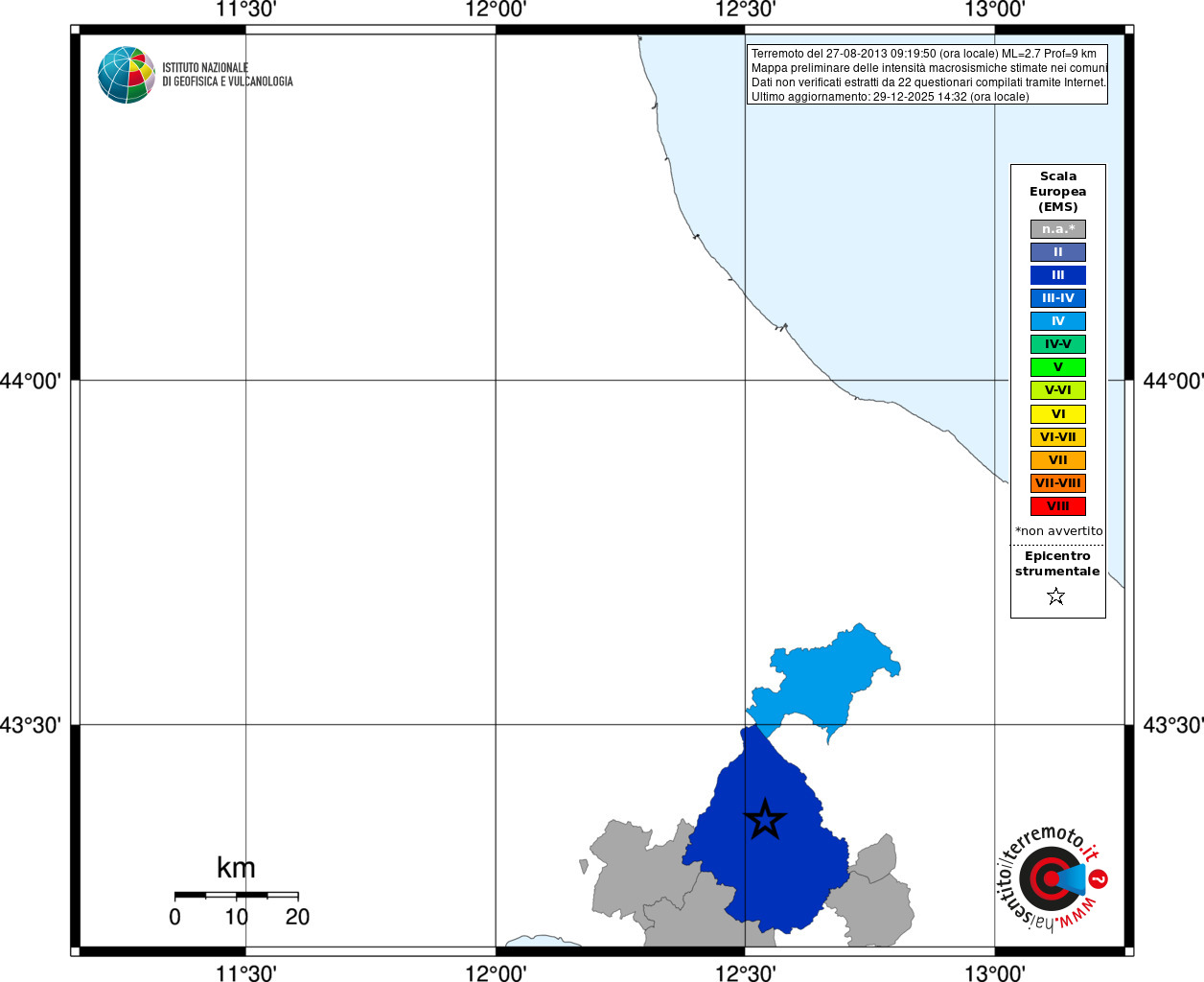Click top axis label 12°30'

(746, 10)
